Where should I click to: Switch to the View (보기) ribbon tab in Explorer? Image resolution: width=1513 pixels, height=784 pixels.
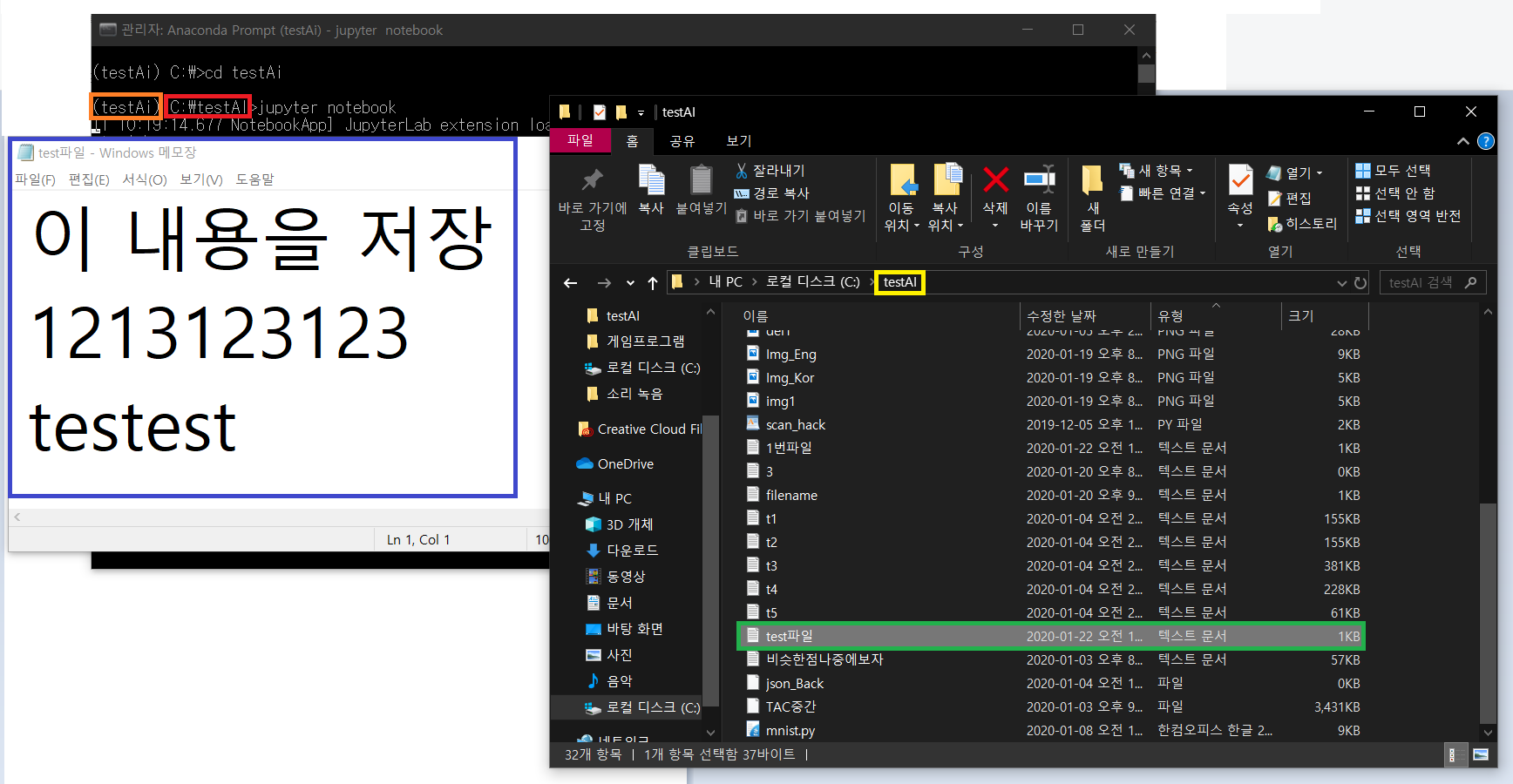(x=739, y=141)
